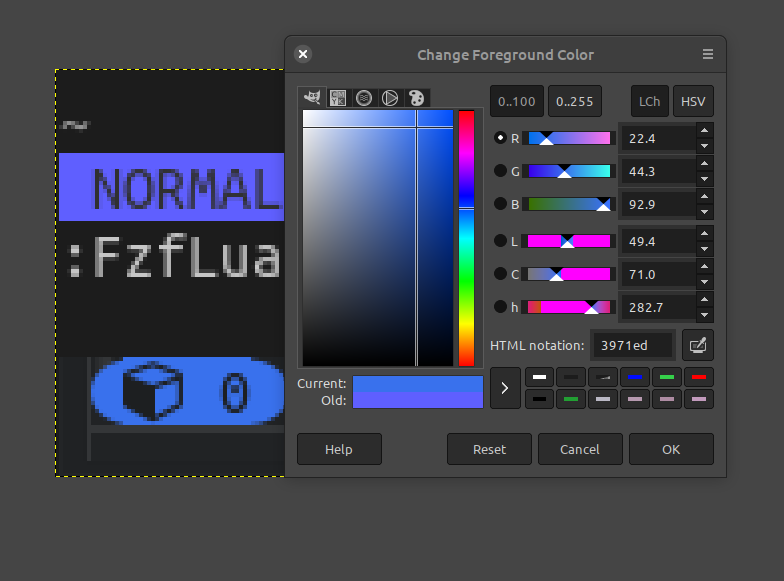Pick the red history swatch
Screen dimensions: 784x581
coord(699,377)
